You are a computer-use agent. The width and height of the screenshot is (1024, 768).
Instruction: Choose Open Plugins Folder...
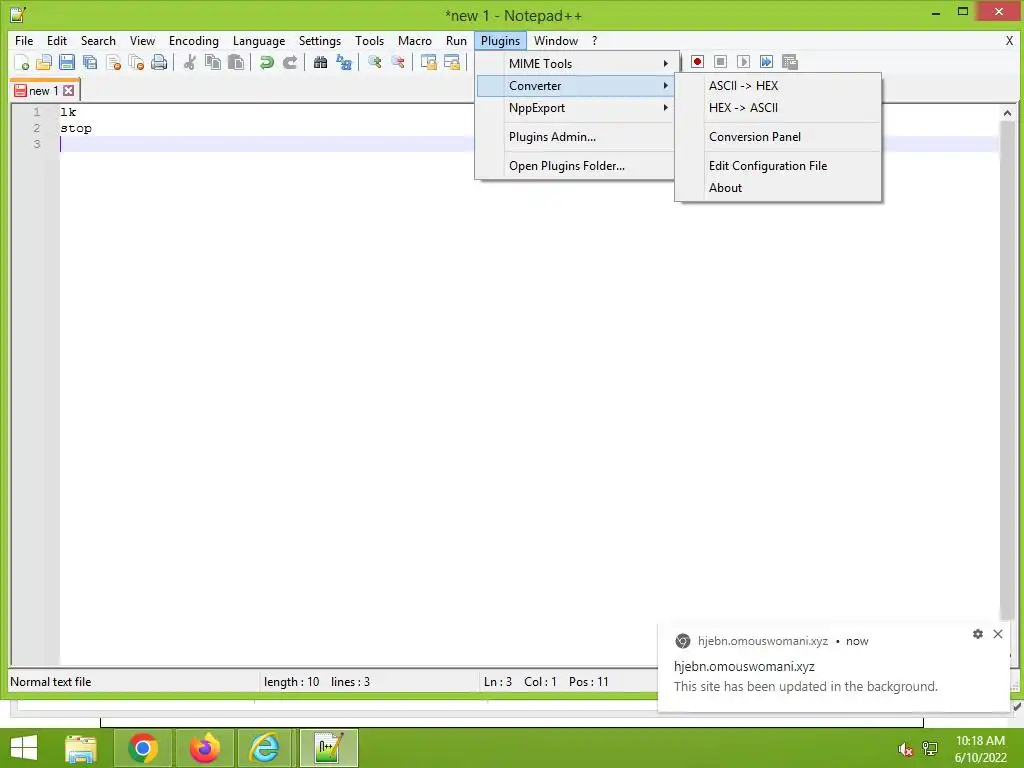[x=575, y=166]
